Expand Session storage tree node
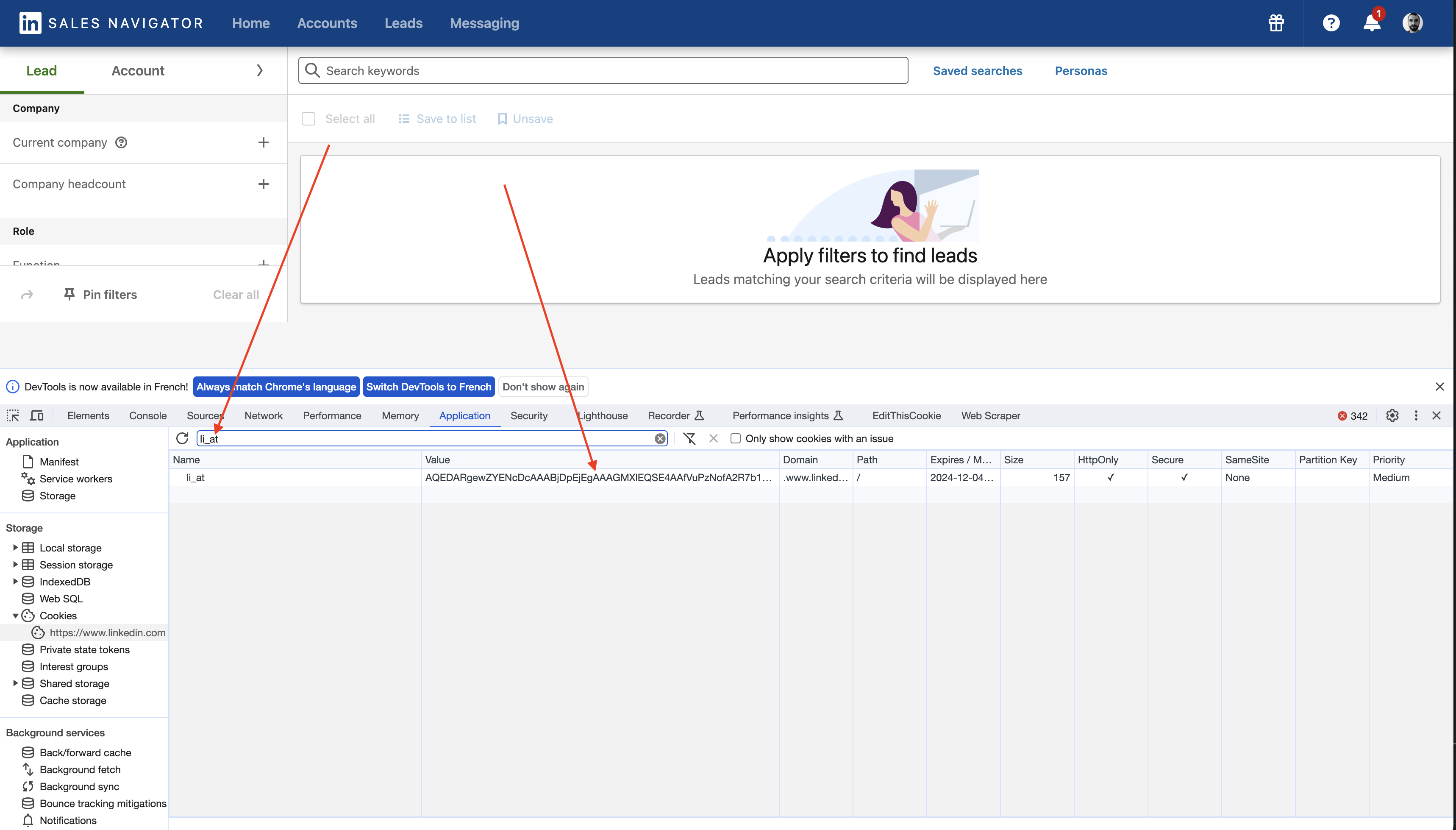The width and height of the screenshot is (1456, 830). pos(15,564)
